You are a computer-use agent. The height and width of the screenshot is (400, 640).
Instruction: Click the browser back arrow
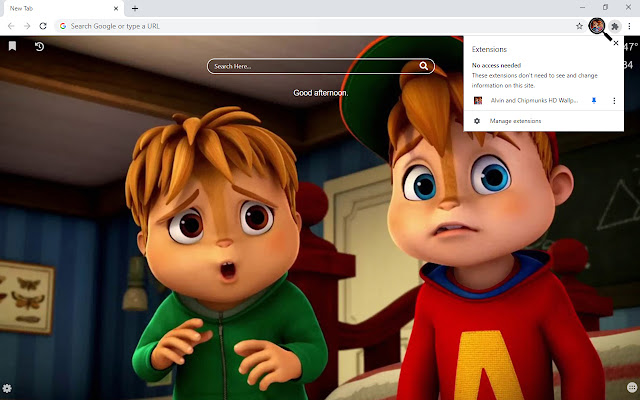[x=11, y=26]
